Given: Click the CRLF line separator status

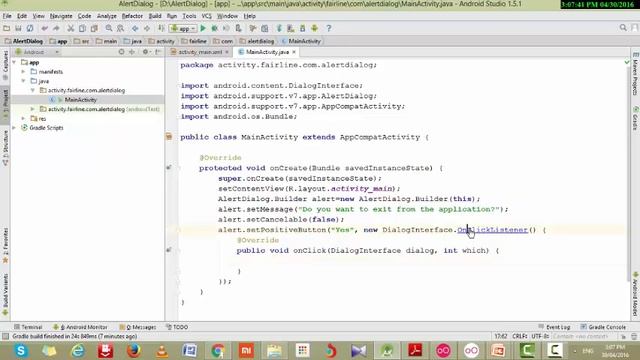Looking at the screenshot, I should (520, 336).
